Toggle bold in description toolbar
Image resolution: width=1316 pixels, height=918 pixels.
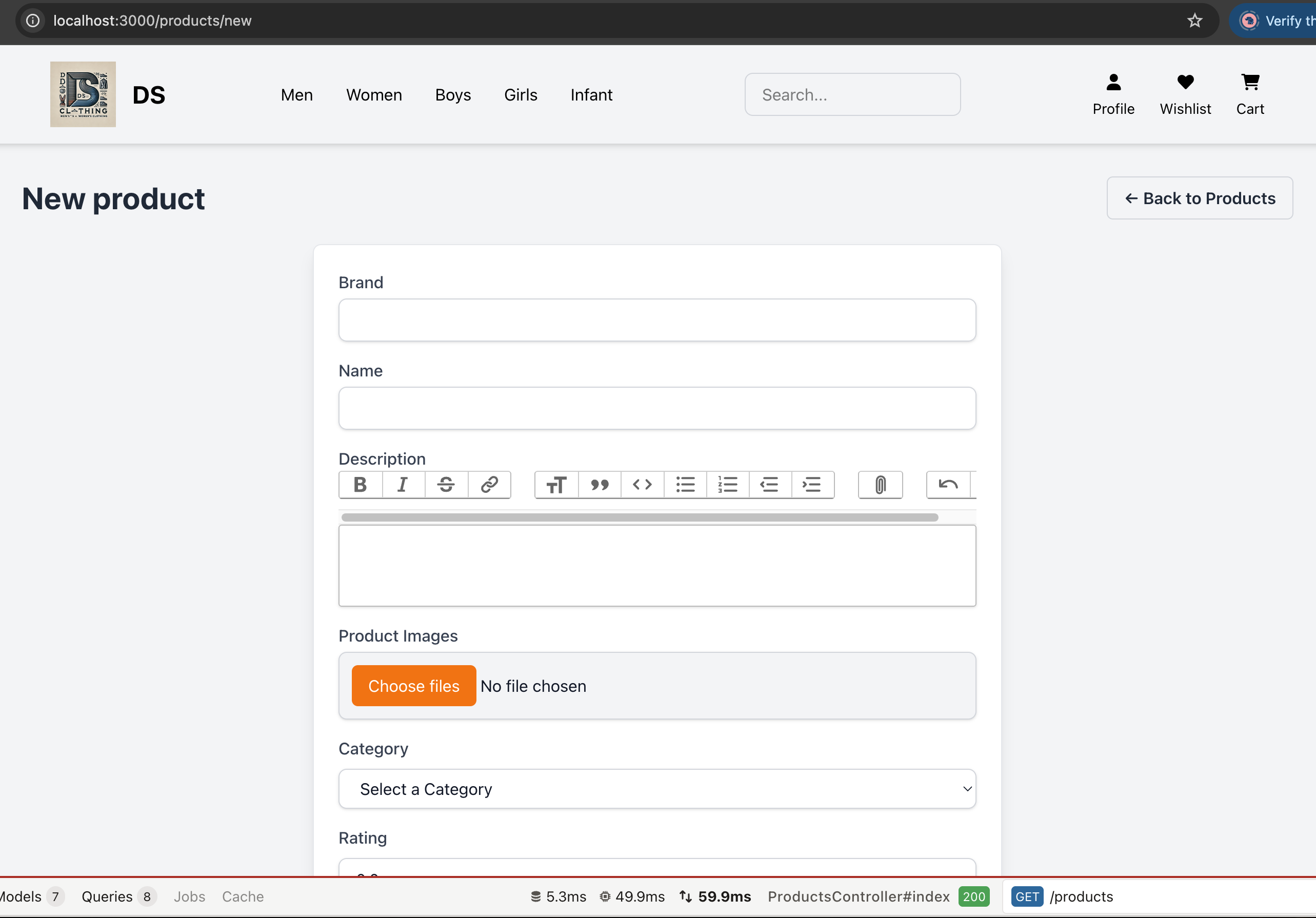point(360,485)
